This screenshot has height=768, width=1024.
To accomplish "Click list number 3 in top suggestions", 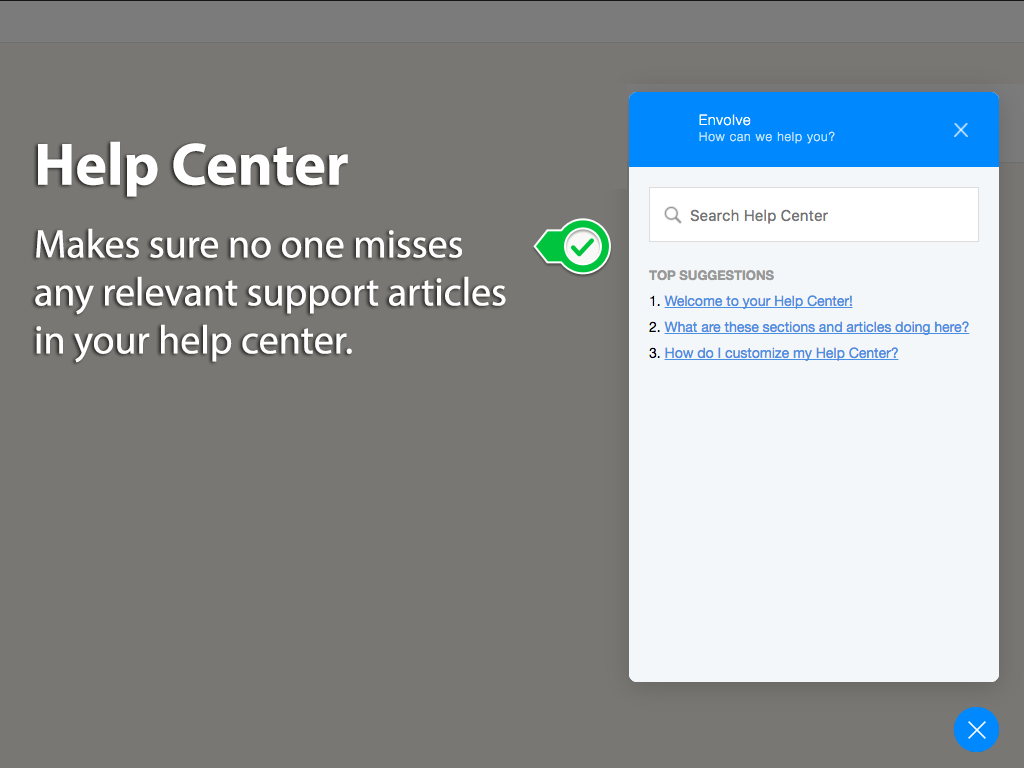I will (x=655, y=353).
